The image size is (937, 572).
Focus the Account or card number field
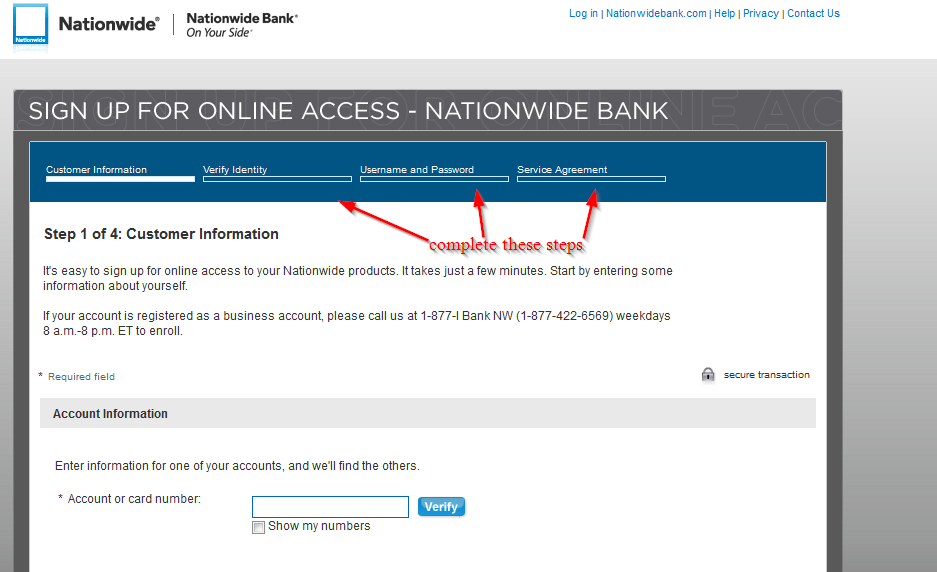(x=330, y=507)
